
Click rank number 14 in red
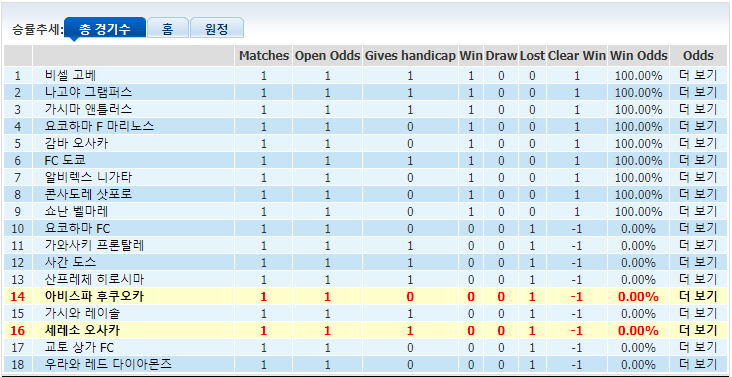(17, 297)
